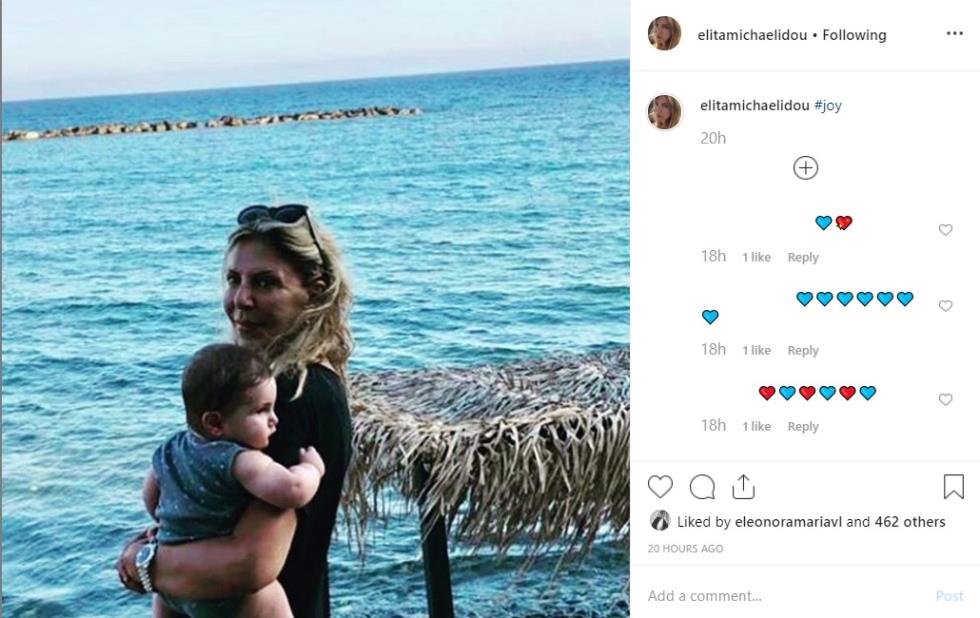The width and height of the screenshot is (980, 618).
Task: Like the comment with six blue hearts
Action: click(945, 306)
